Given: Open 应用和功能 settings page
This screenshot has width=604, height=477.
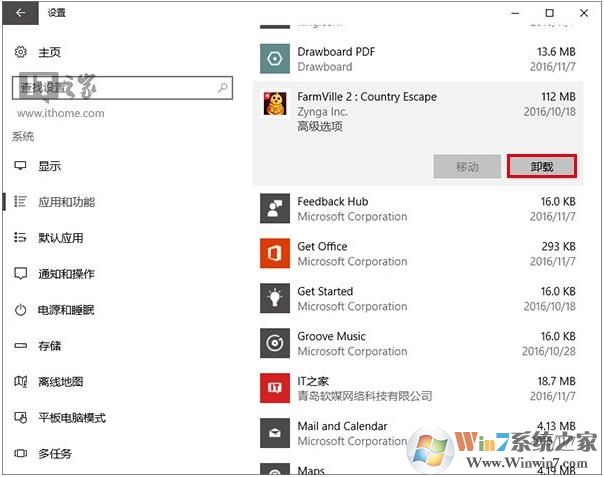Looking at the screenshot, I should tap(66, 202).
